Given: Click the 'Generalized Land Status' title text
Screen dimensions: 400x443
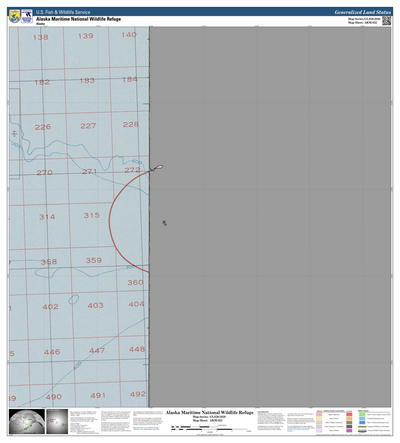Looking at the screenshot, I should pyautogui.click(x=363, y=12).
